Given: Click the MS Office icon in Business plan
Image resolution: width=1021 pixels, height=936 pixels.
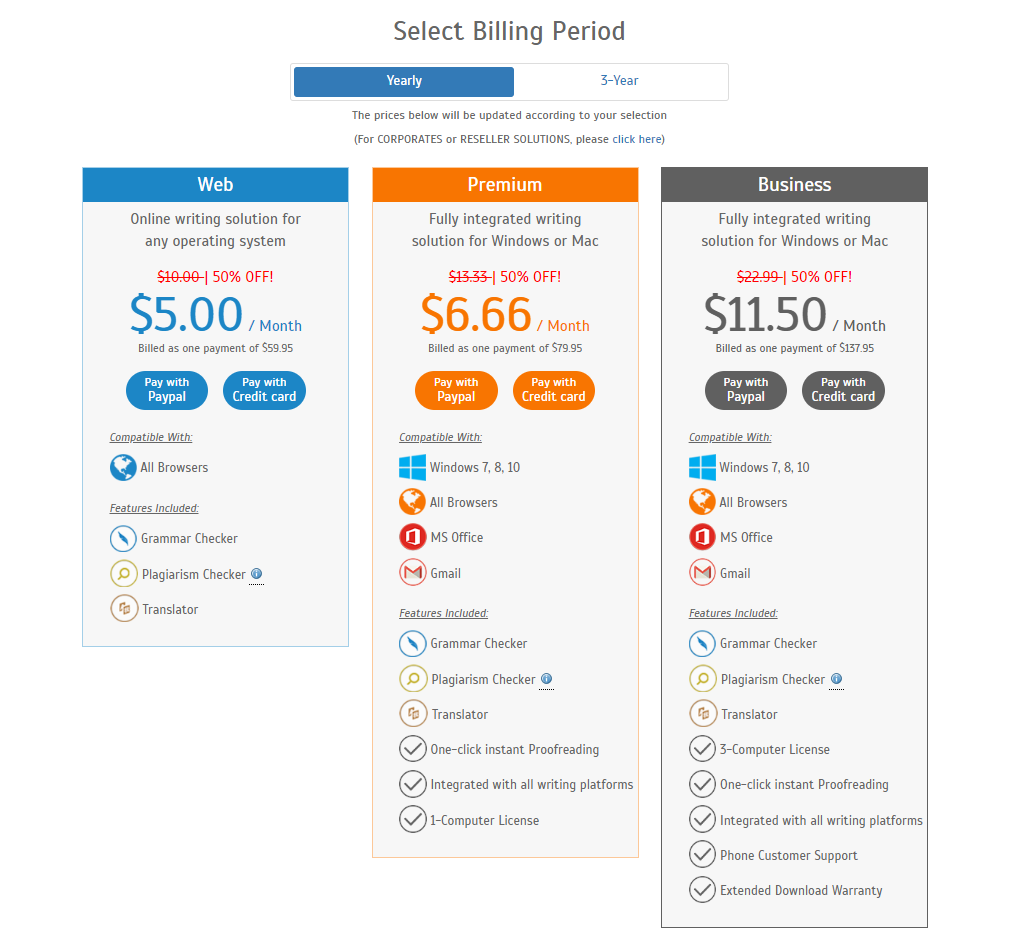Looking at the screenshot, I should point(702,537).
